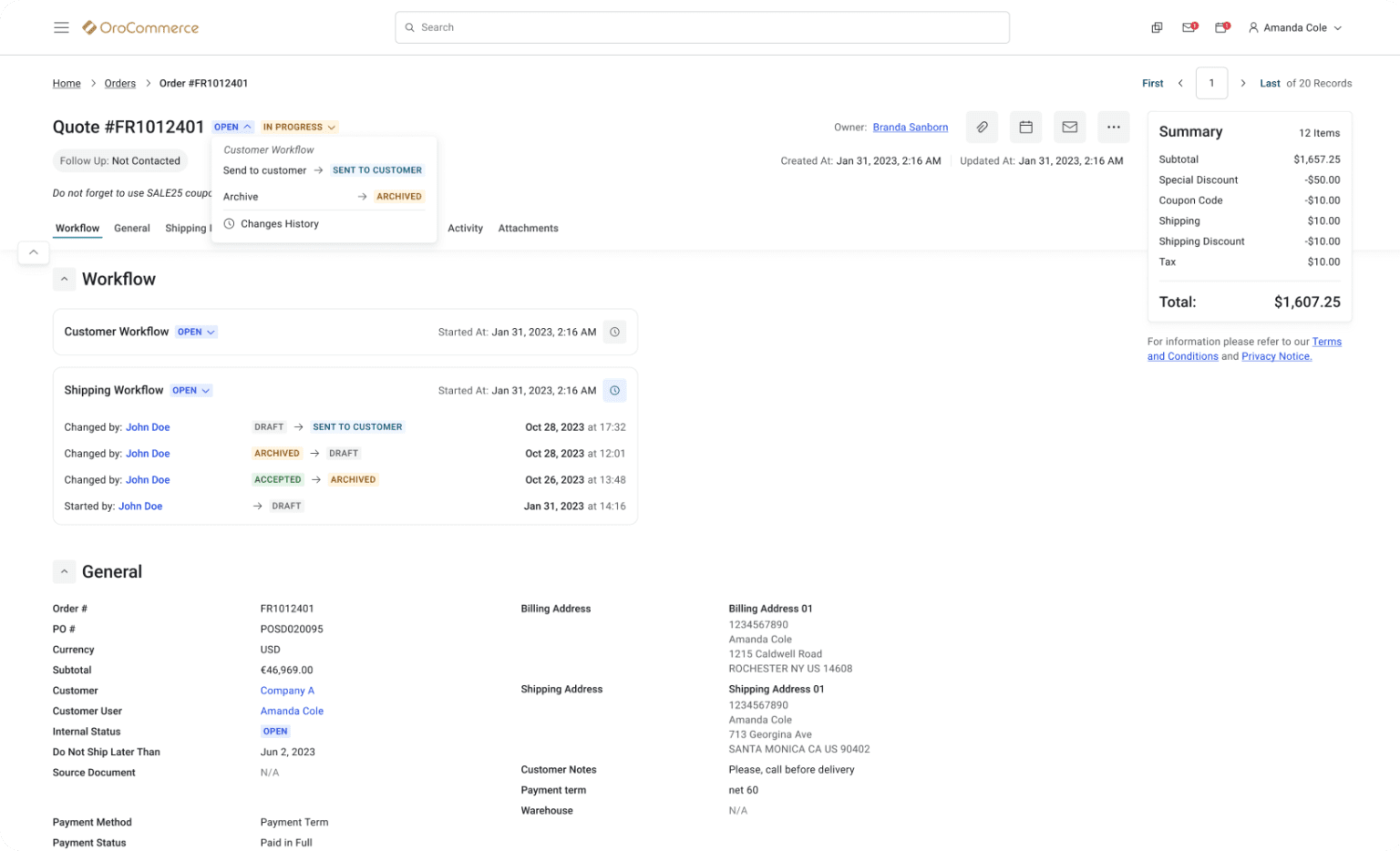The height and width of the screenshot is (851, 1400).
Task: Open the Customer Workflow OPEN dropdown
Action: pos(196,332)
